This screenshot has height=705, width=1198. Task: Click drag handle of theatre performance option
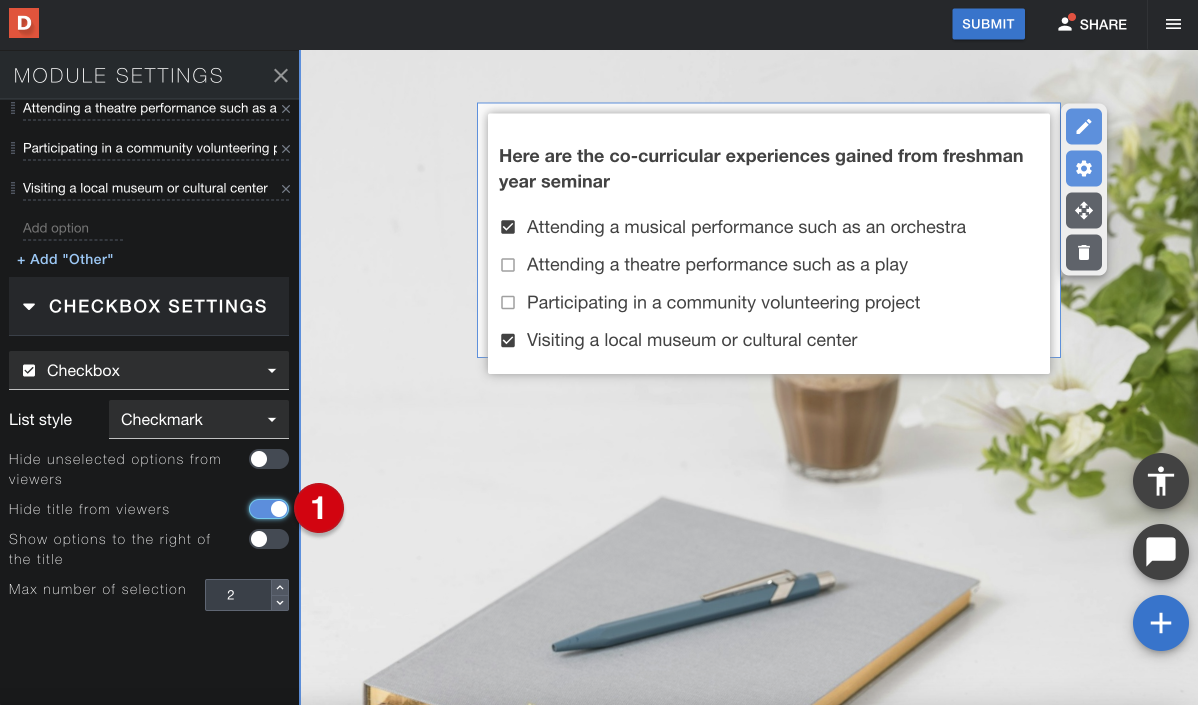click(x=13, y=108)
